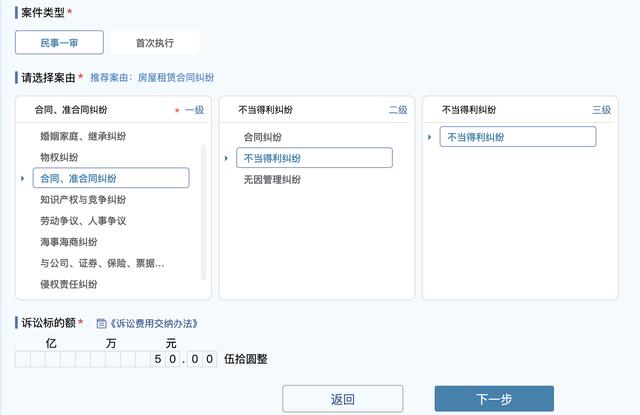Click the 下一步 button
The height and width of the screenshot is (415, 640).
tap(494, 399)
